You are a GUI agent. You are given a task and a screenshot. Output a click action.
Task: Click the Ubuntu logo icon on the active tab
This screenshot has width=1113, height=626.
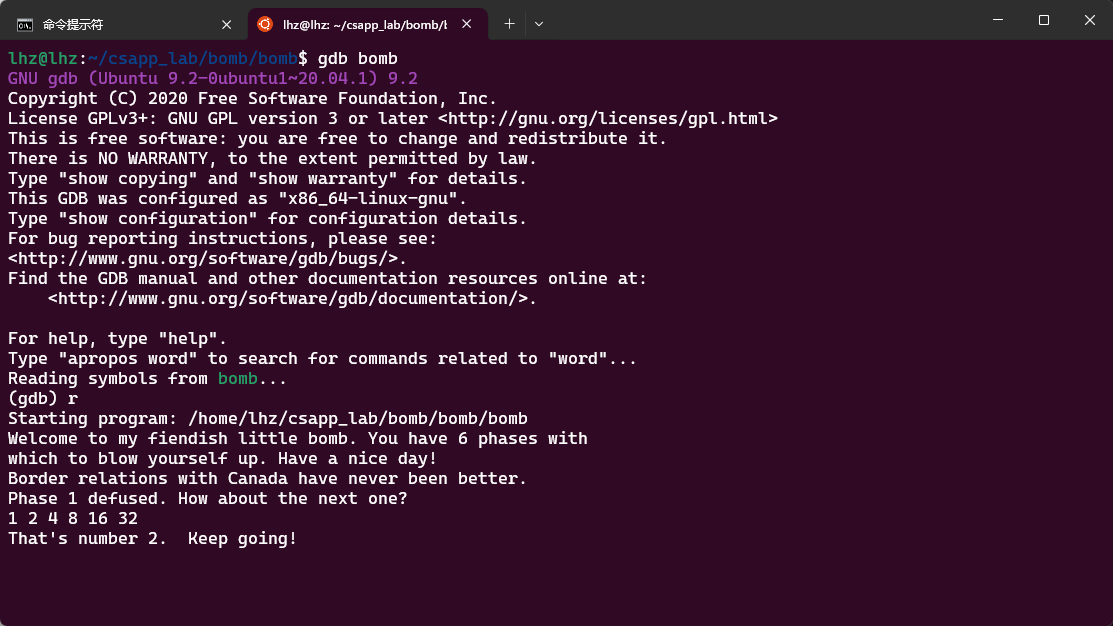click(264, 23)
